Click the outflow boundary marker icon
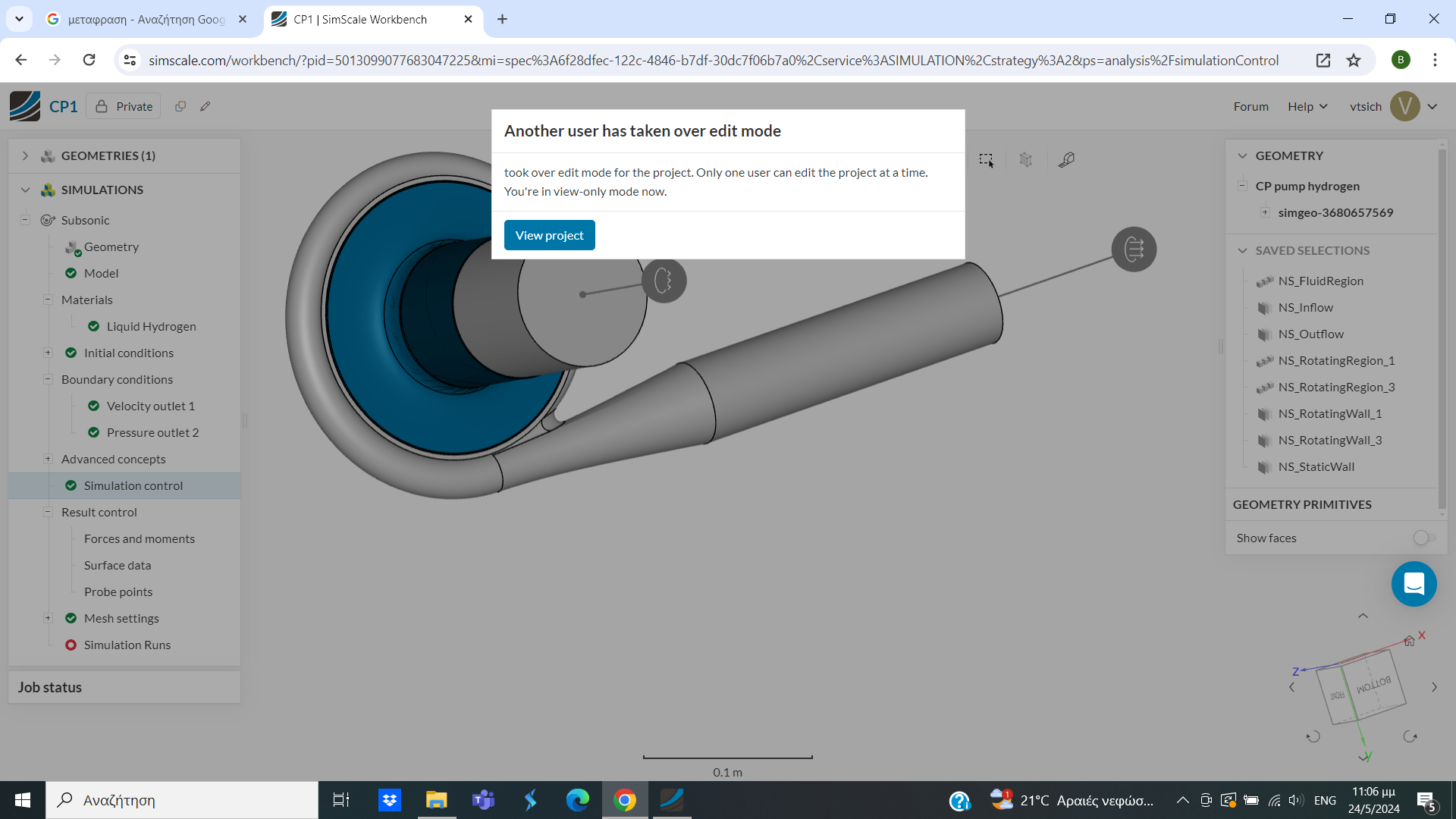Viewport: 1456px width, 819px height. click(x=1134, y=249)
